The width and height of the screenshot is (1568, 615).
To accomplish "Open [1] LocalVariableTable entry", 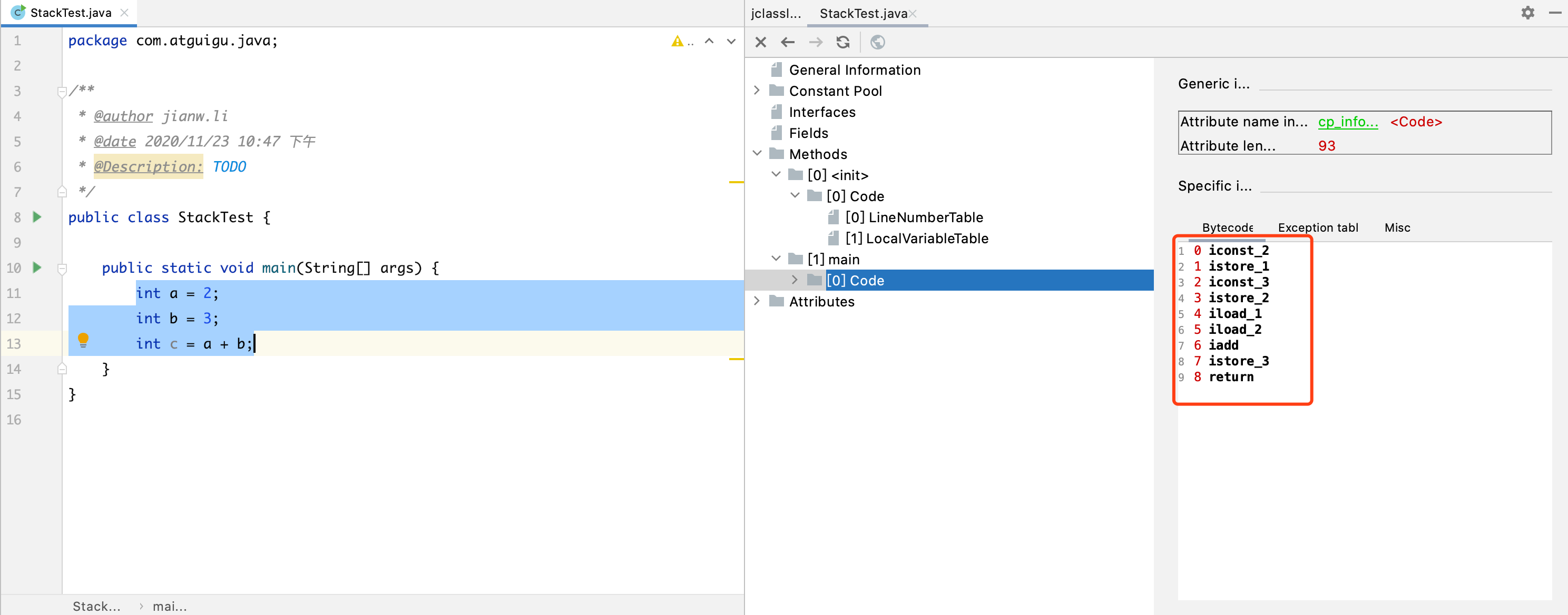I will point(917,239).
